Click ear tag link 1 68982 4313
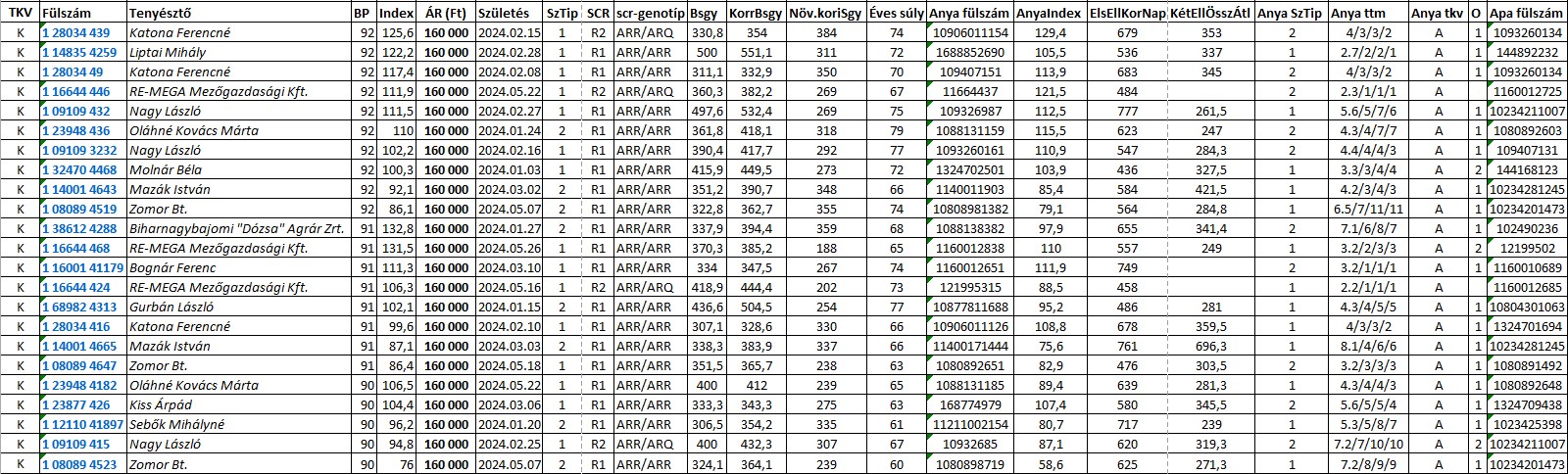The height and width of the screenshot is (474, 1568). click(79, 308)
